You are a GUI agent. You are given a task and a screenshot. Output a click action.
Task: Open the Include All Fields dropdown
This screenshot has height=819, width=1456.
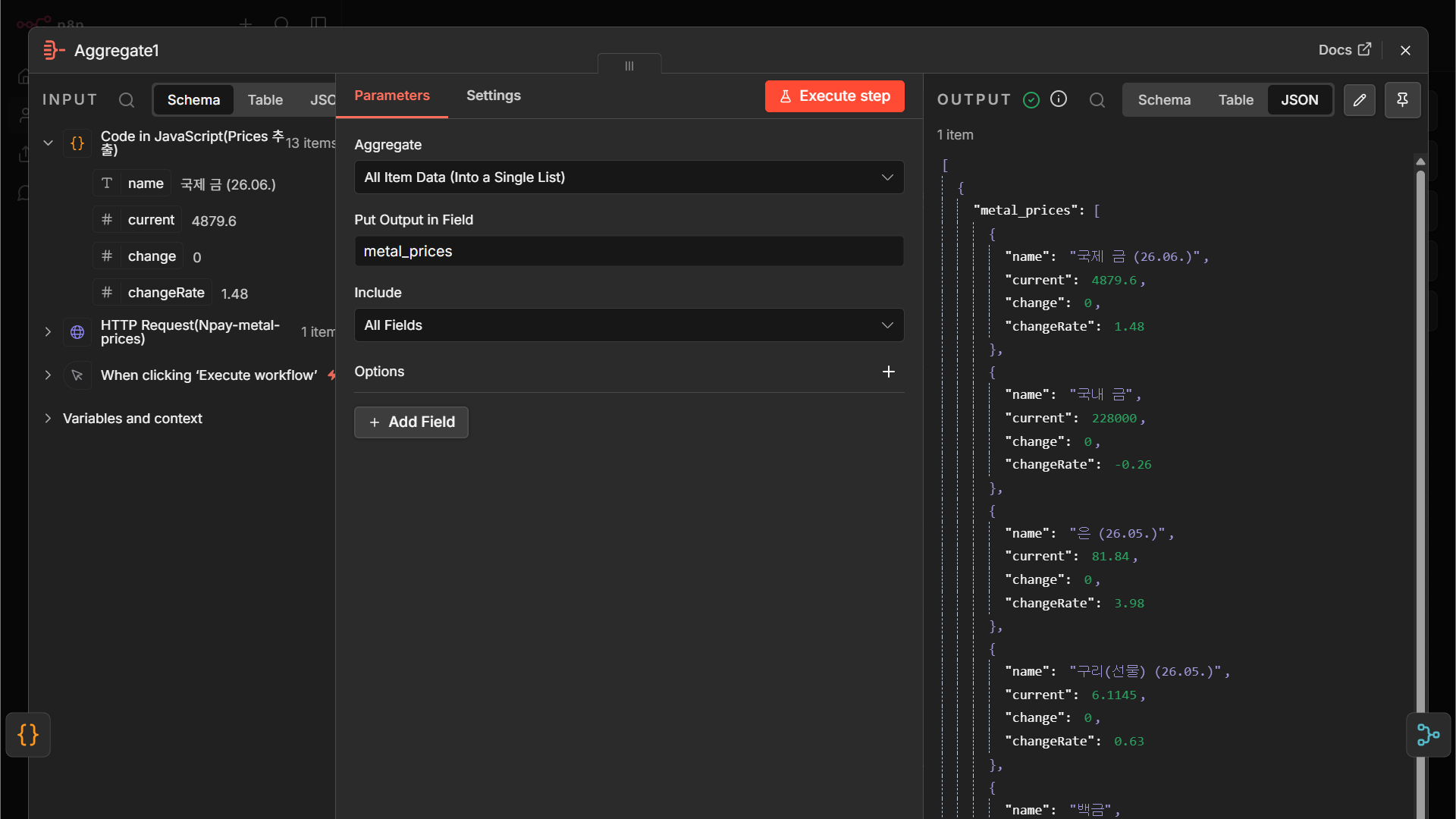[x=629, y=325]
